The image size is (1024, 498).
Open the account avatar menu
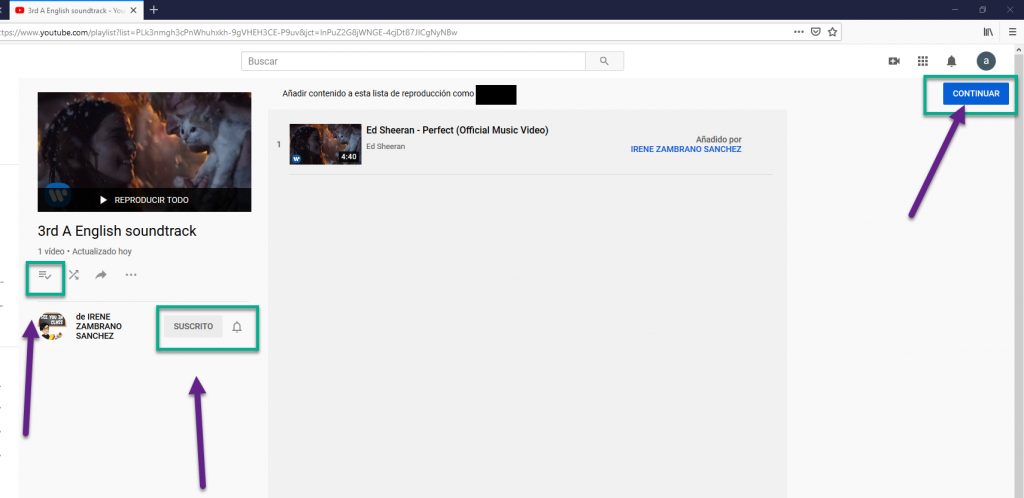click(x=986, y=61)
